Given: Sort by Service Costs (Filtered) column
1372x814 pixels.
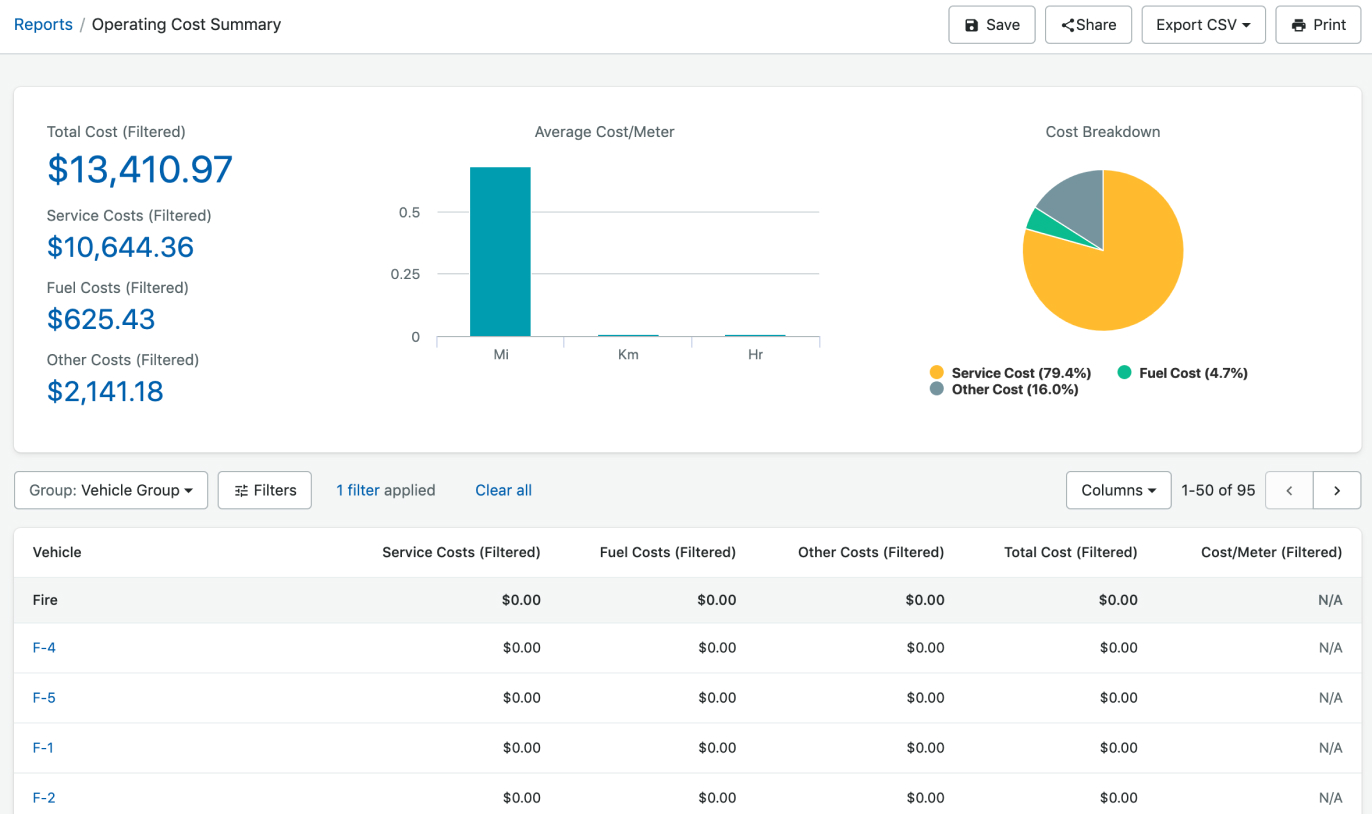Looking at the screenshot, I should pos(461,552).
